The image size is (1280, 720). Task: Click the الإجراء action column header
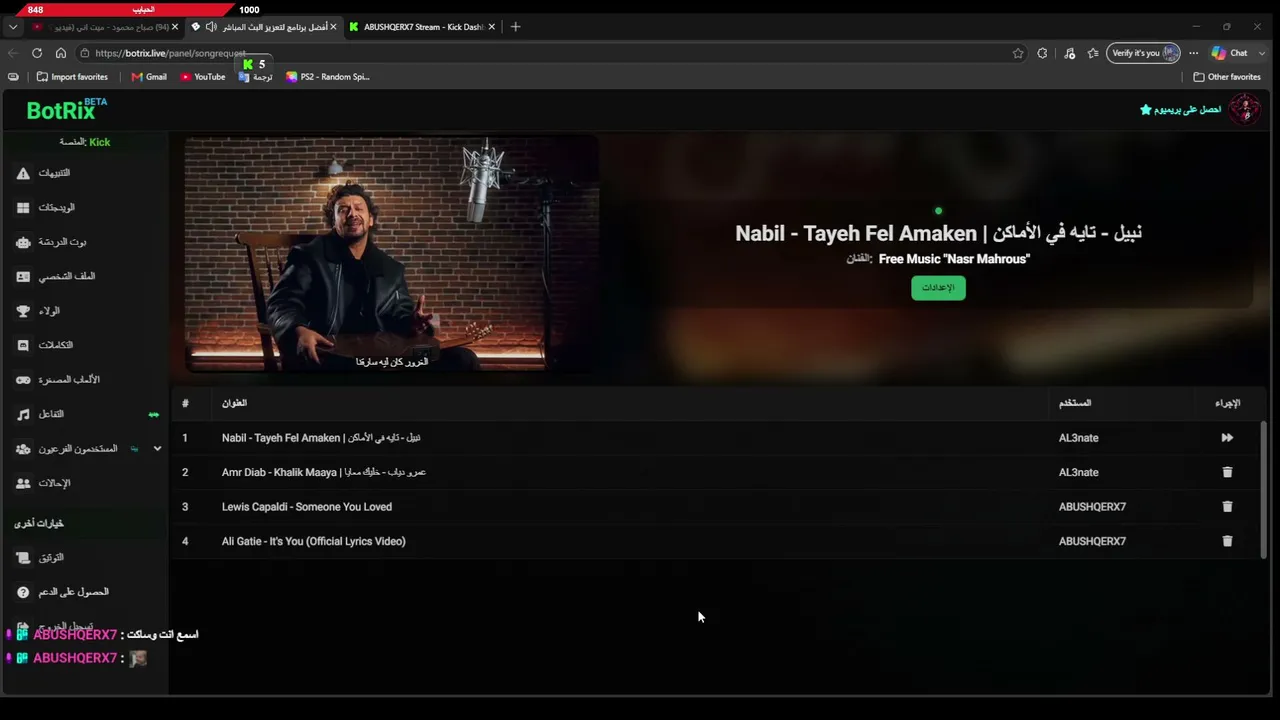pos(1228,403)
